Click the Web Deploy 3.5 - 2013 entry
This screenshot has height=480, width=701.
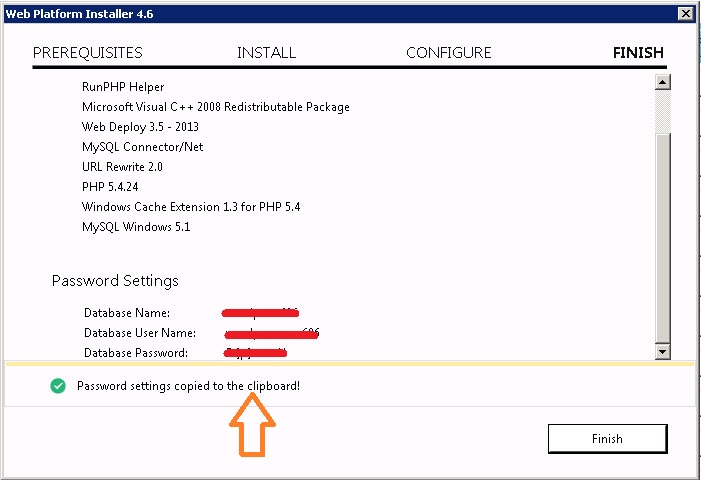pyautogui.click(x=140, y=126)
